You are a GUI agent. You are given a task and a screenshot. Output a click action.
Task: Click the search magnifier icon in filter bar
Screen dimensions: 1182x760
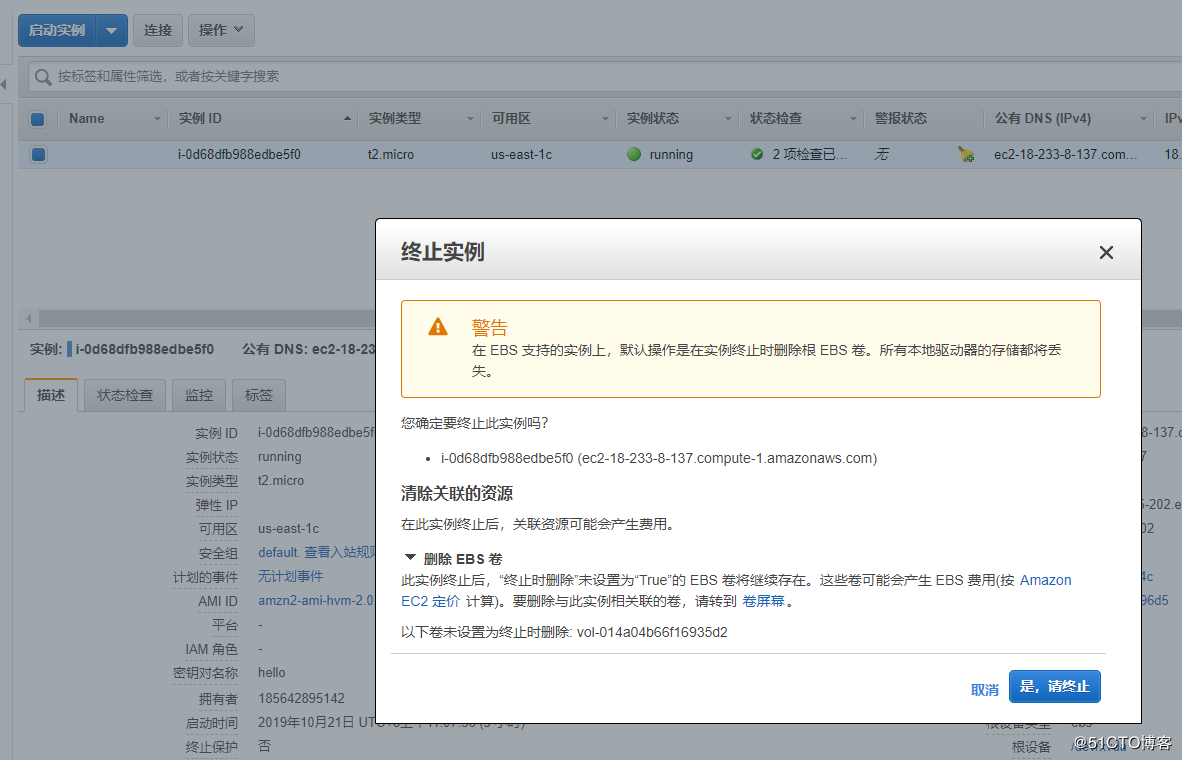click(x=43, y=76)
